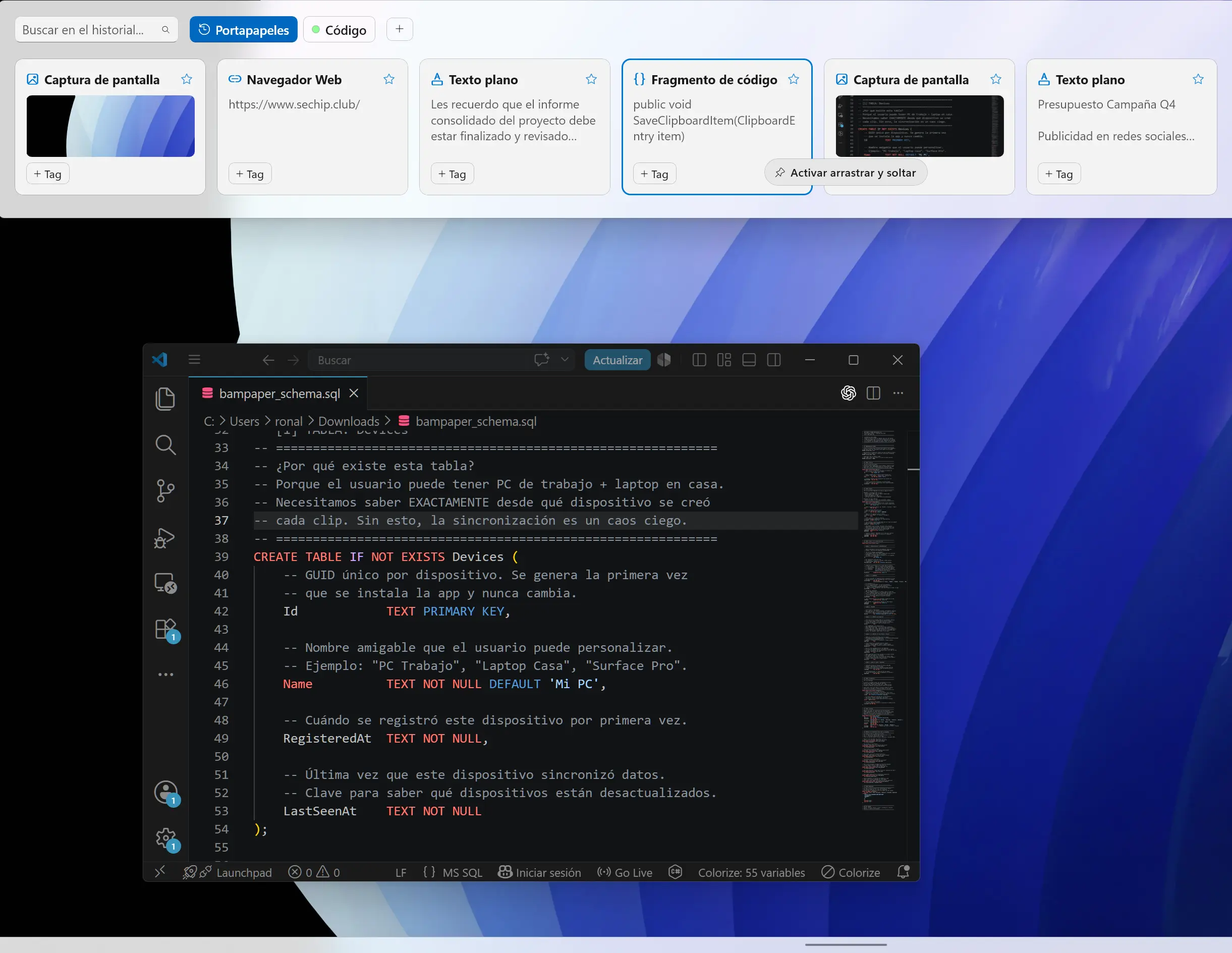Click Activar arrastrar y soltar button

tap(845, 173)
